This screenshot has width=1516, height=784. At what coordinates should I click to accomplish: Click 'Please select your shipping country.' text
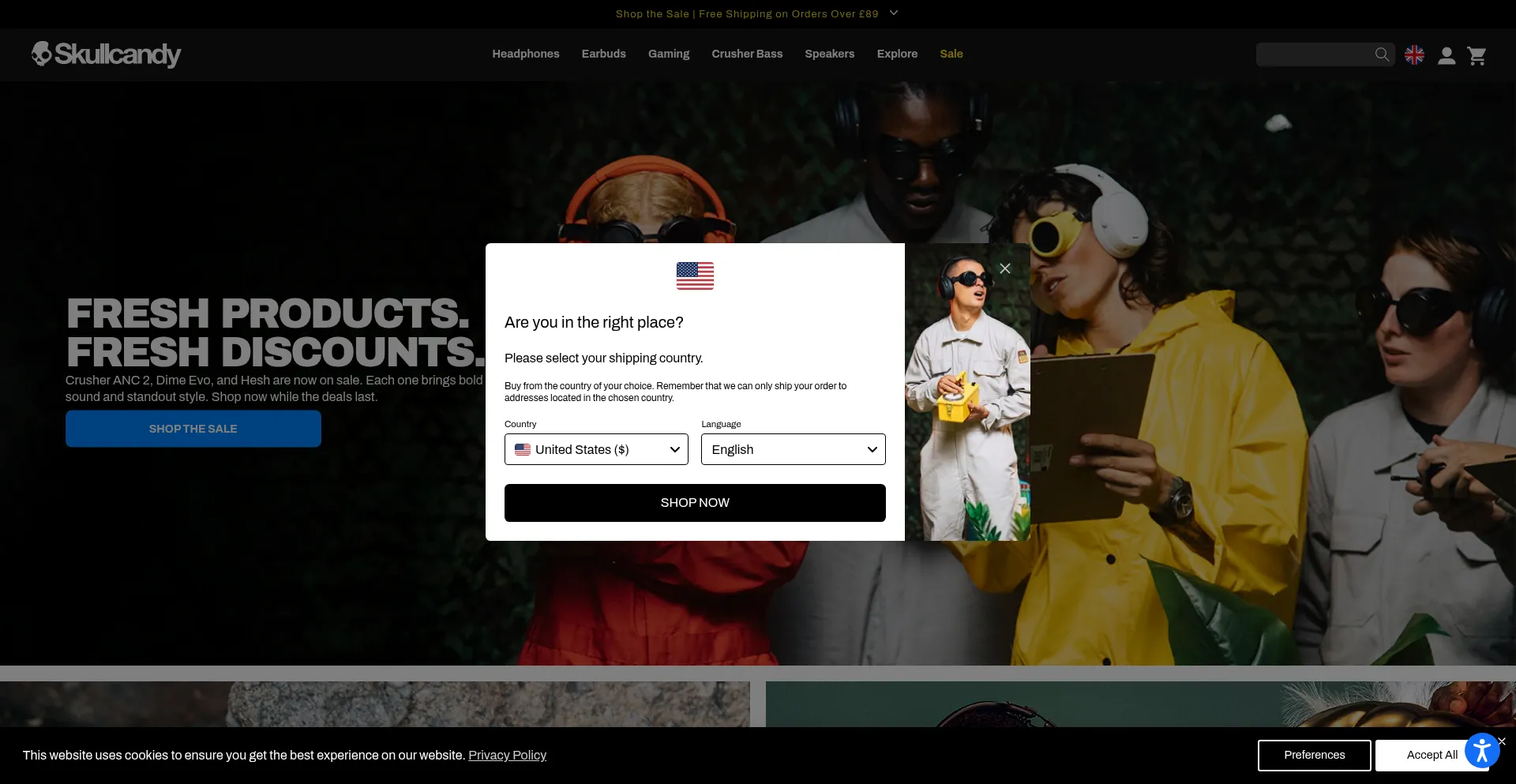[x=604, y=358]
